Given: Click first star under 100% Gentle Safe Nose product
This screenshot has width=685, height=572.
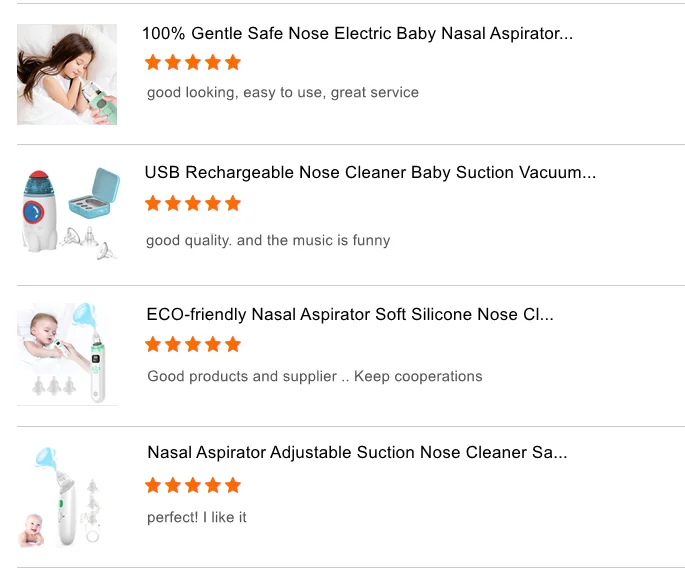Looking at the screenshot, I should (153, 63).
